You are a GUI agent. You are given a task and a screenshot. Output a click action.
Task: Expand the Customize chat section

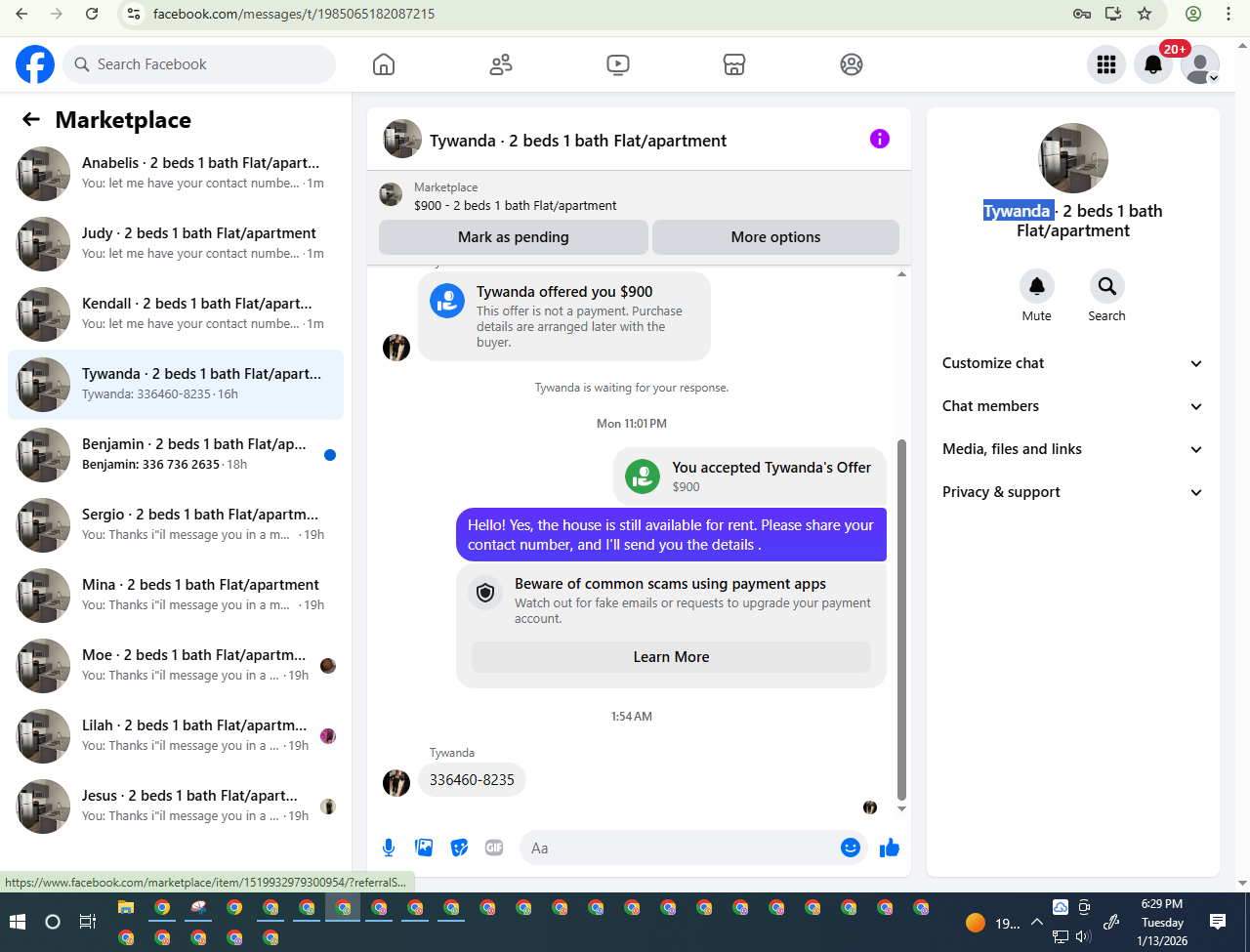[x=1072, y=363]
